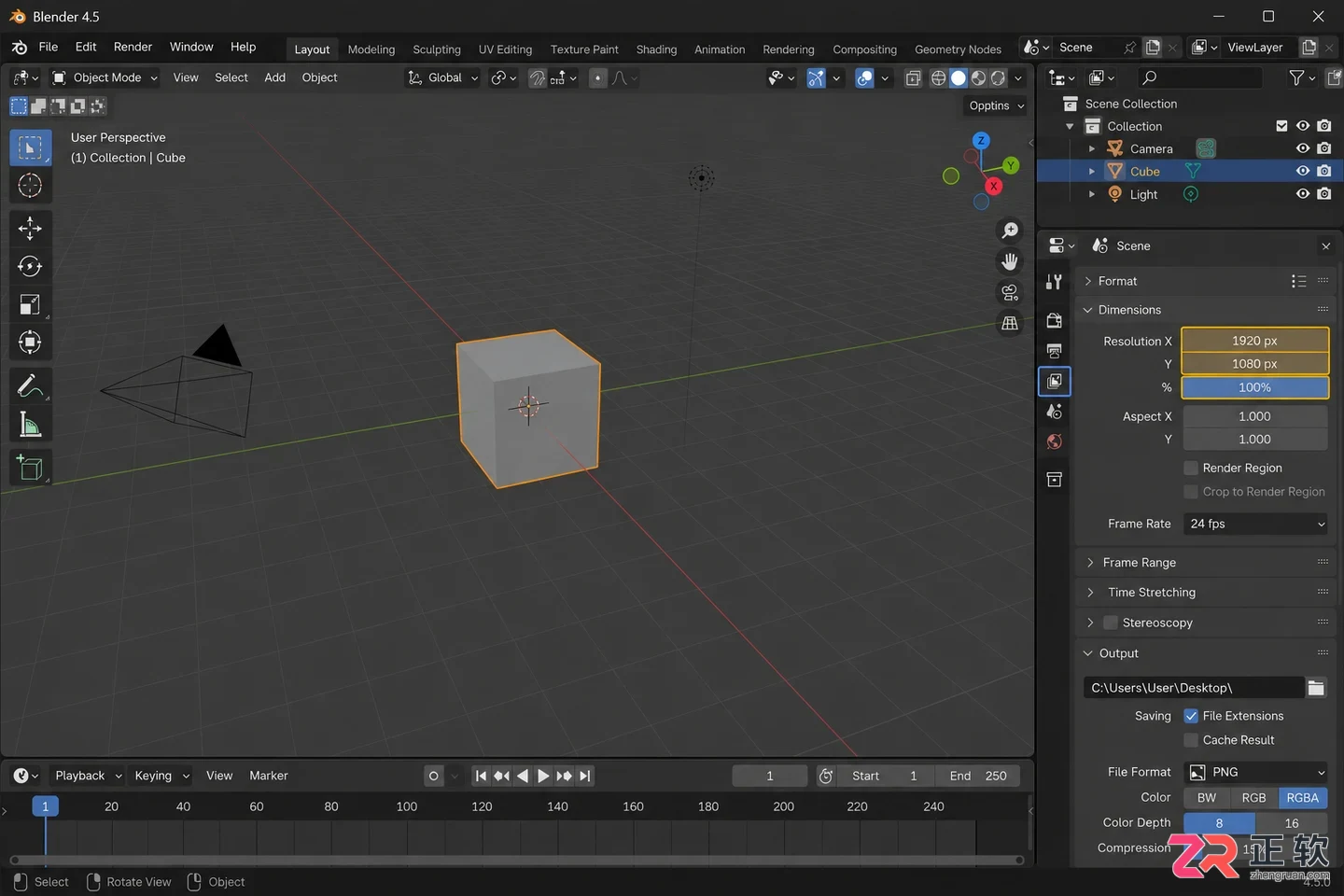The width and height of the screenshot is (1344, 896).
Task: Select the Add Cube tool
Action: (x=30, y=468)
